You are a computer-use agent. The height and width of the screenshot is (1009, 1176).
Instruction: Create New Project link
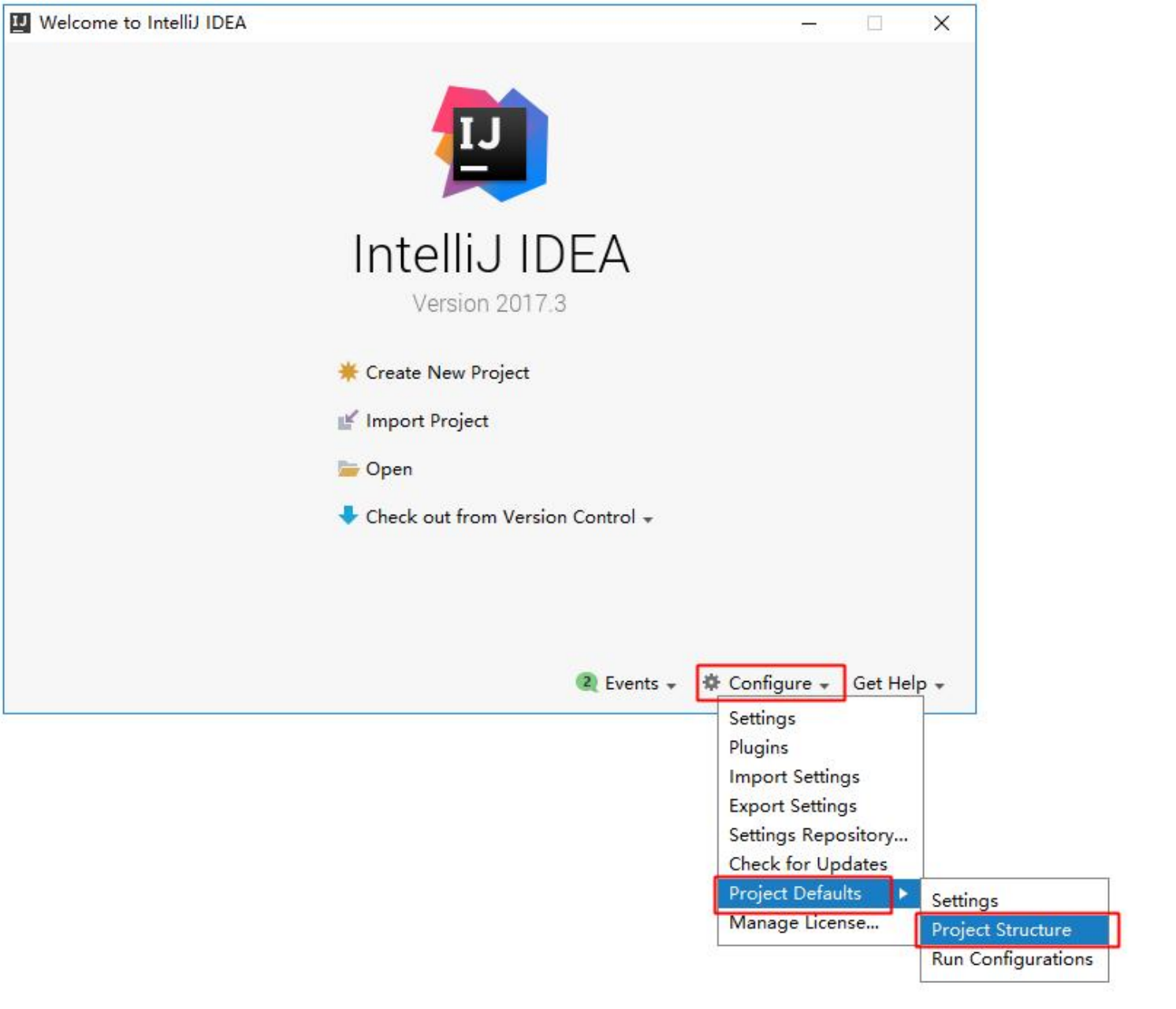tap(447, 372)
